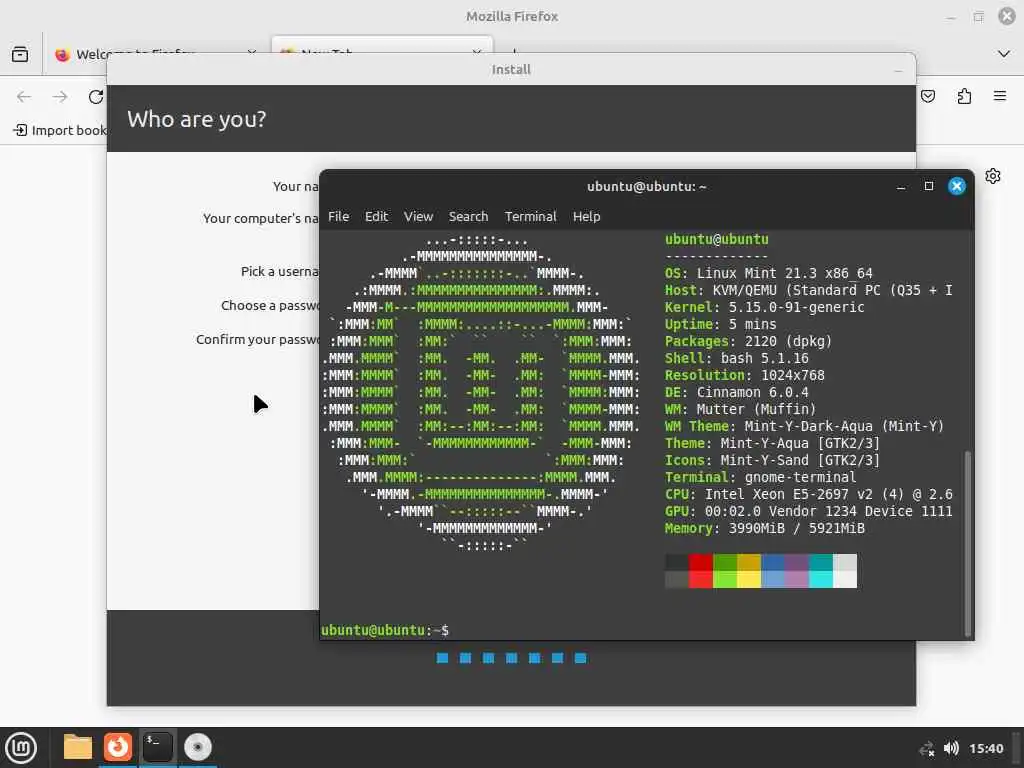The image size is (1024, 768).
Task: Click the Install window title bar
Action: pyautogui.click(x=511, y=69)
